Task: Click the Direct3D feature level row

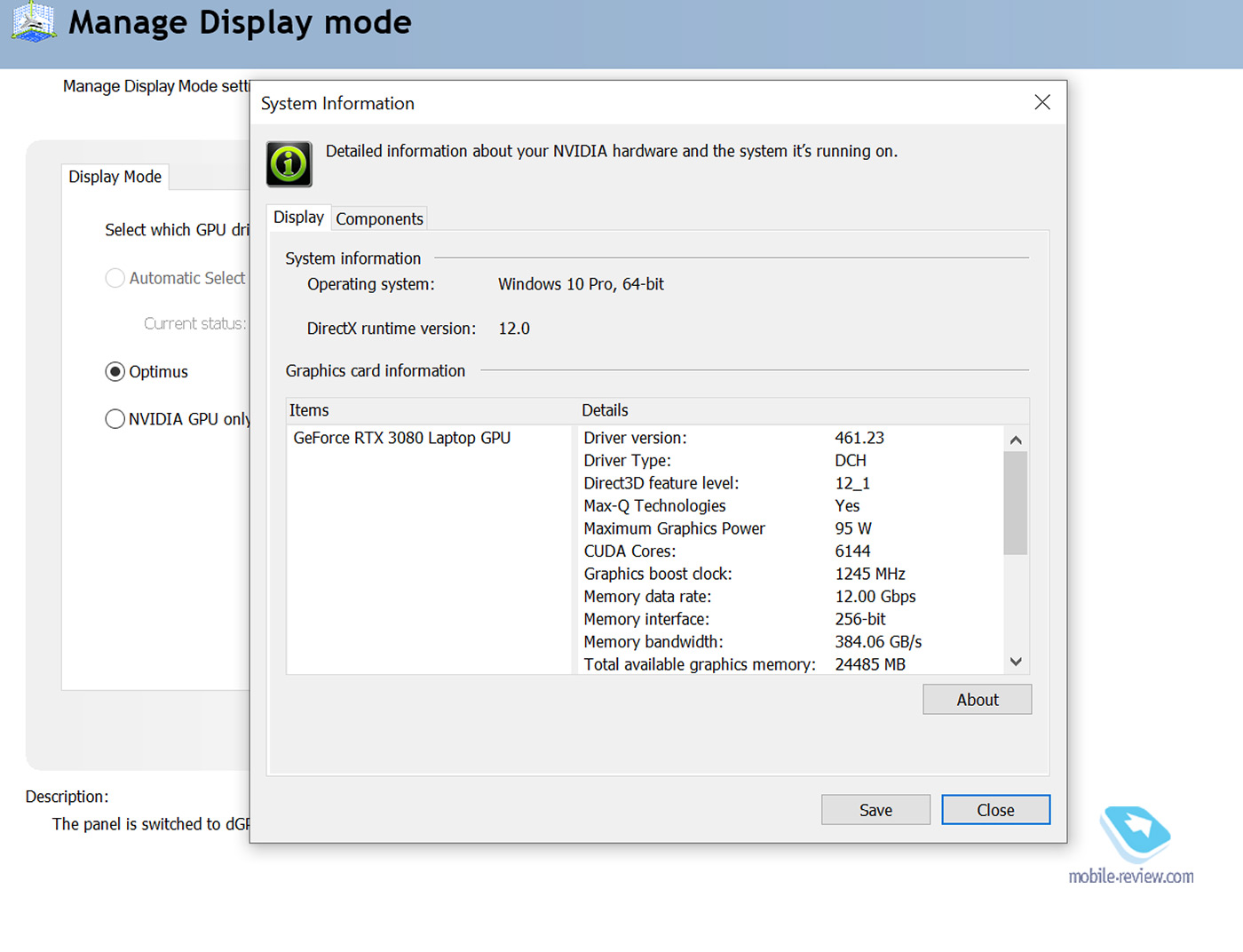Action: point(792,483)
